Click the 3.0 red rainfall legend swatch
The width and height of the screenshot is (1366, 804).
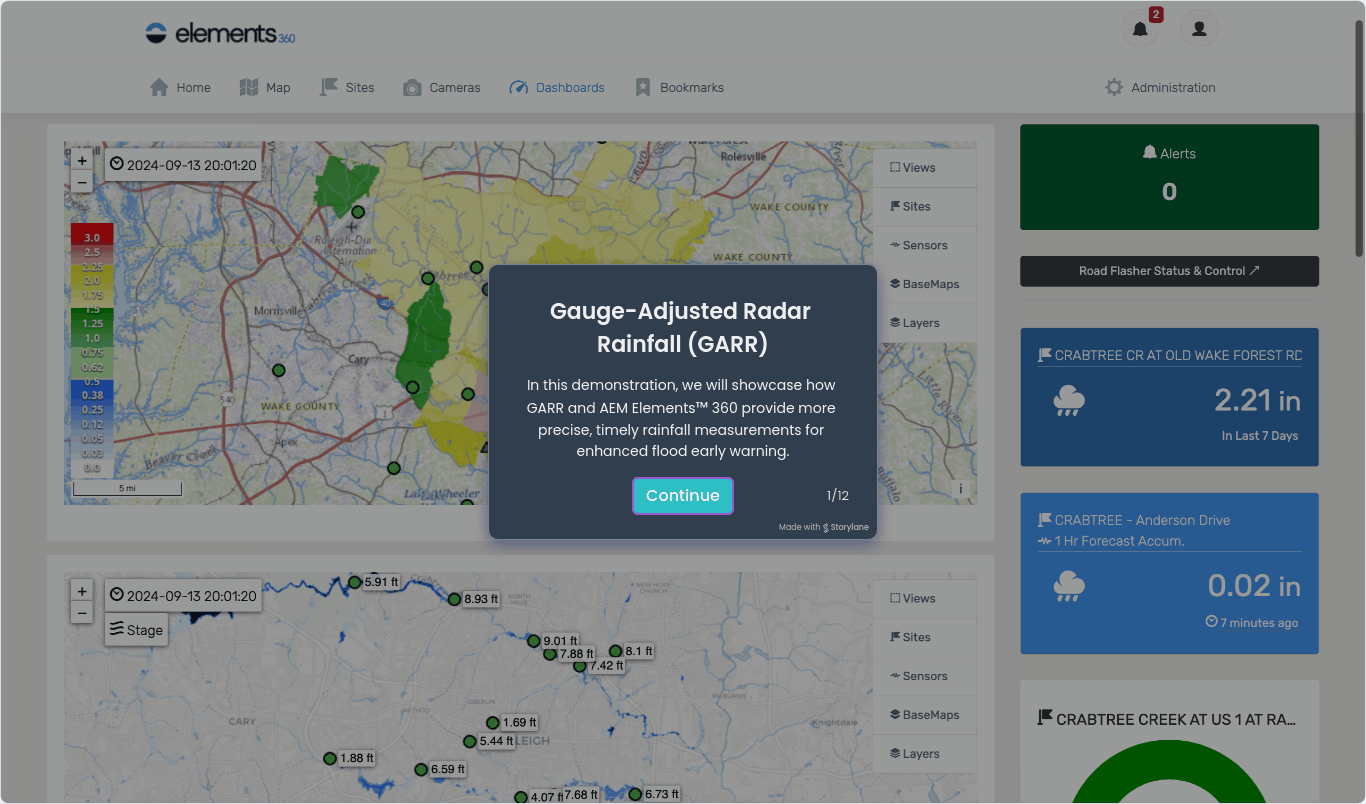point(92,237)
